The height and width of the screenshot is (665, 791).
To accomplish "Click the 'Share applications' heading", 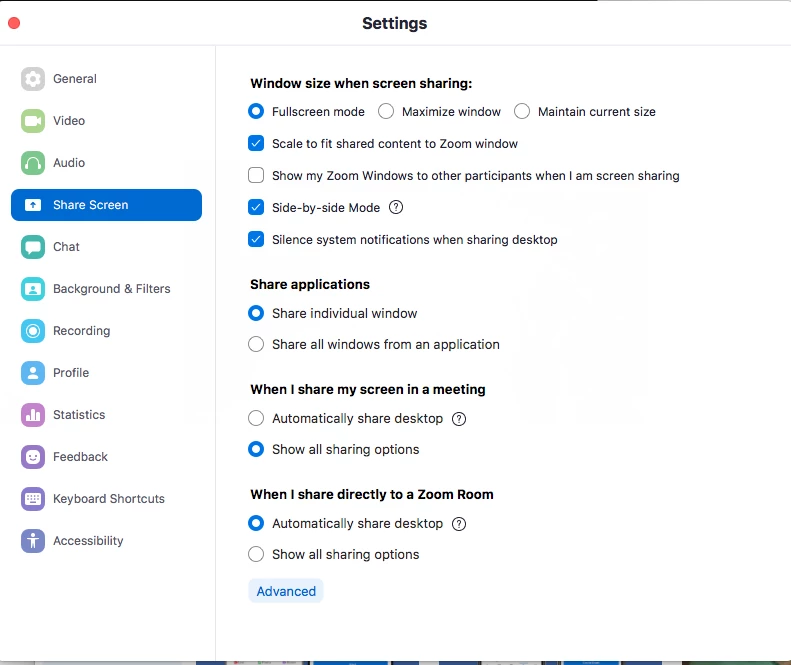I will click(310, 284).
